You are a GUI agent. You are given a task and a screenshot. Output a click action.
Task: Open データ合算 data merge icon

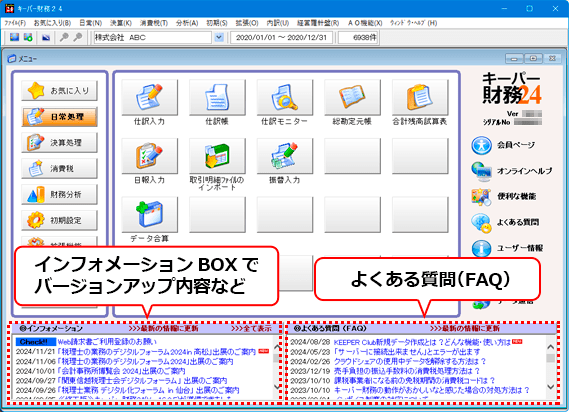(150, 215)
